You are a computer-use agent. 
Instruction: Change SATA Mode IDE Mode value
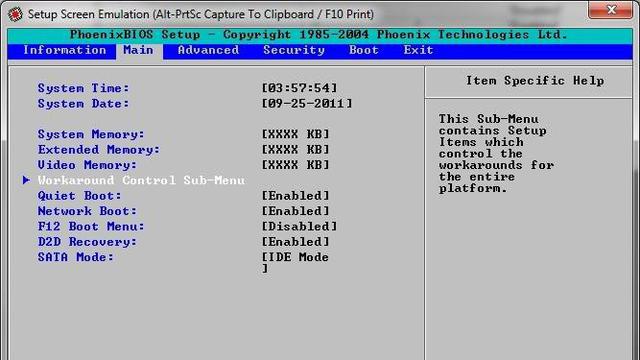(296, 262)
